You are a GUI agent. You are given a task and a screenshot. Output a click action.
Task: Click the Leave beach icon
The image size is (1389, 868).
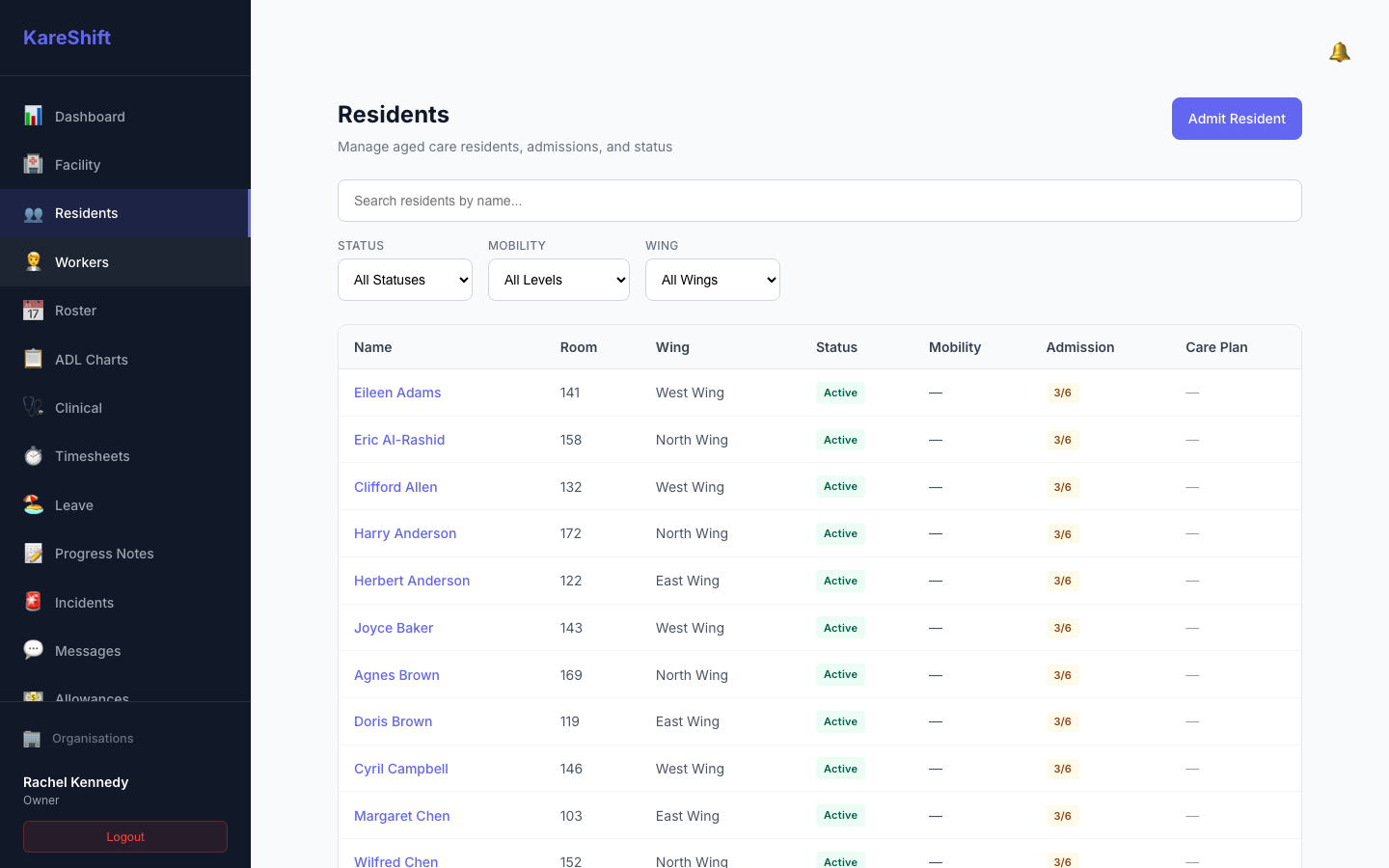pos(33,504)
